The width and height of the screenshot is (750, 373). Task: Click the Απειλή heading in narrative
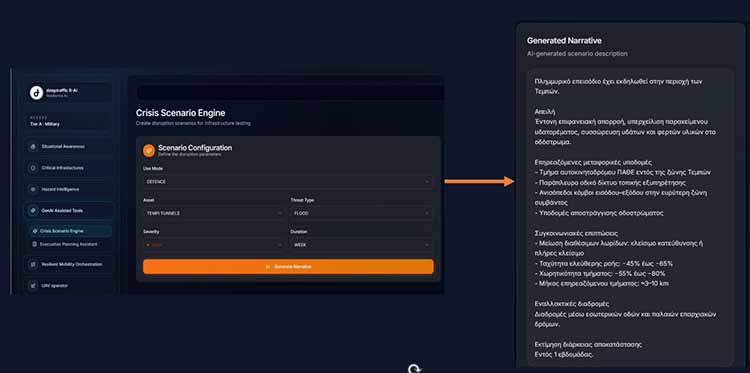click(x=545, y=112)
